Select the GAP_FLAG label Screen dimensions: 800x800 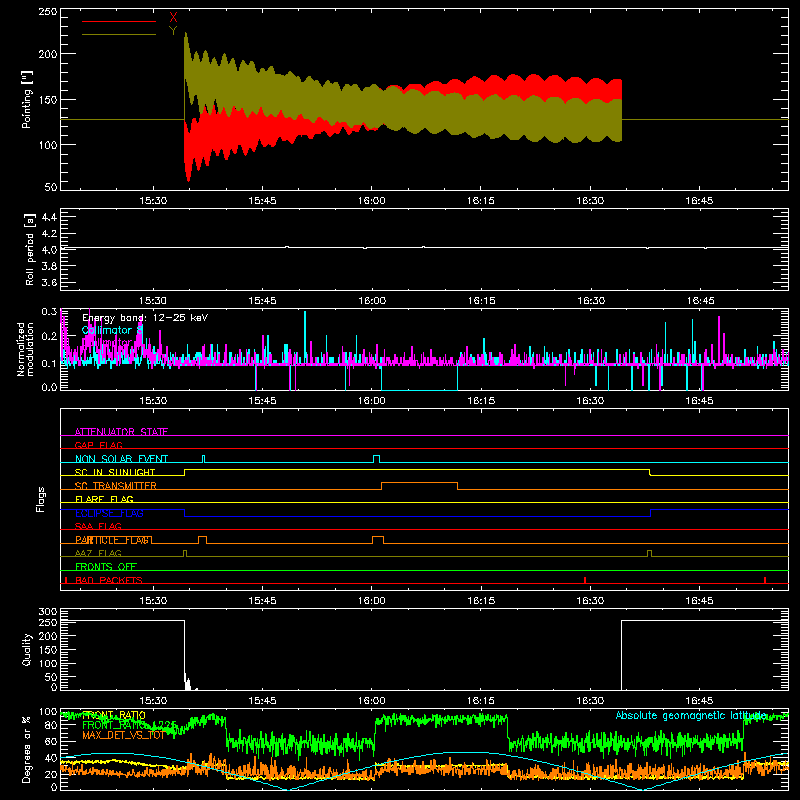(98, 445)
